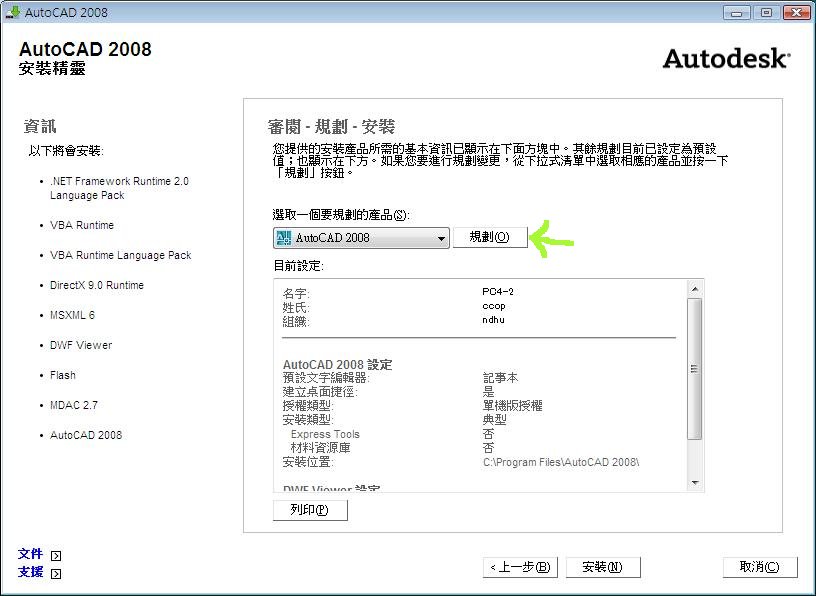Click the 記事本 text editor value

point(501,378)
